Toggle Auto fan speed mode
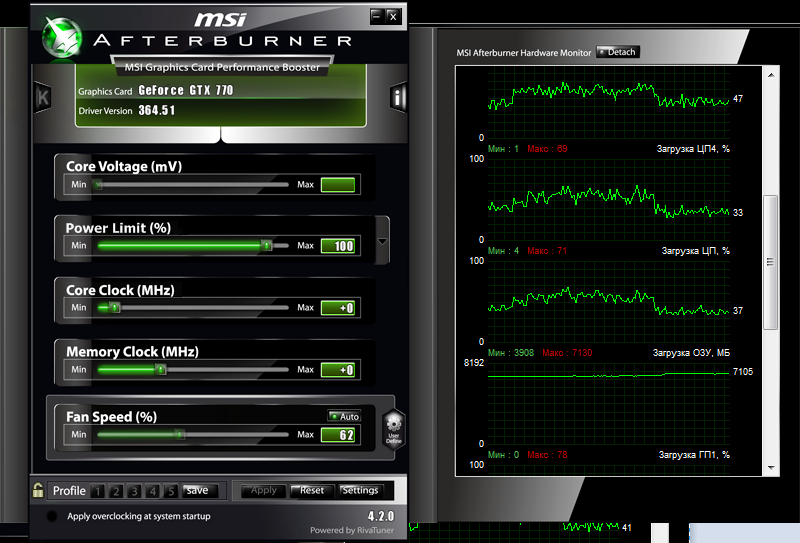This screenshot has width=800, height=543. pos(344,416)
